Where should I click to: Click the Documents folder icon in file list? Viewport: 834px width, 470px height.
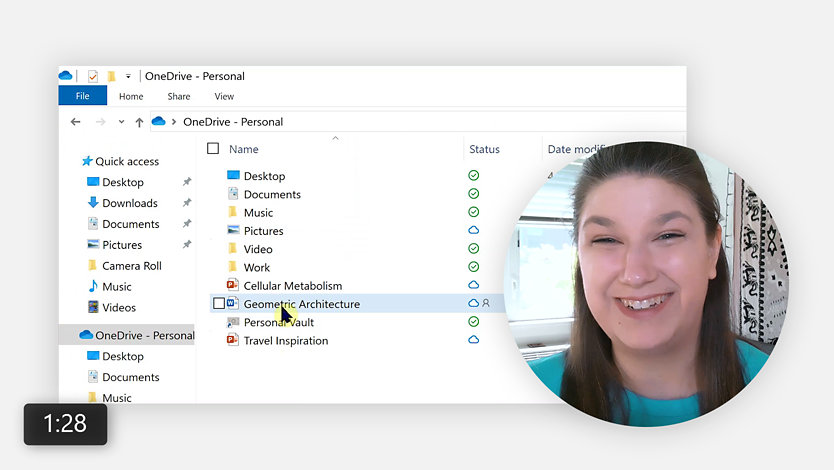coord(233,194)
